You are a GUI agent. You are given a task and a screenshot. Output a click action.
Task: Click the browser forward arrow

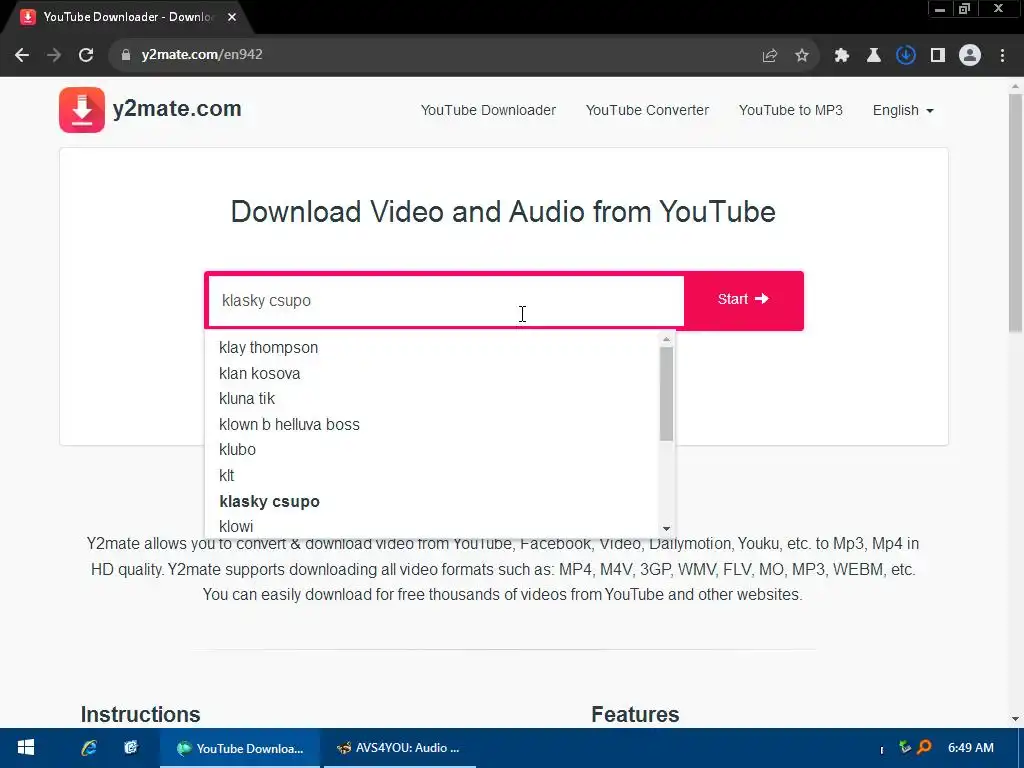[x=54, y=55]
